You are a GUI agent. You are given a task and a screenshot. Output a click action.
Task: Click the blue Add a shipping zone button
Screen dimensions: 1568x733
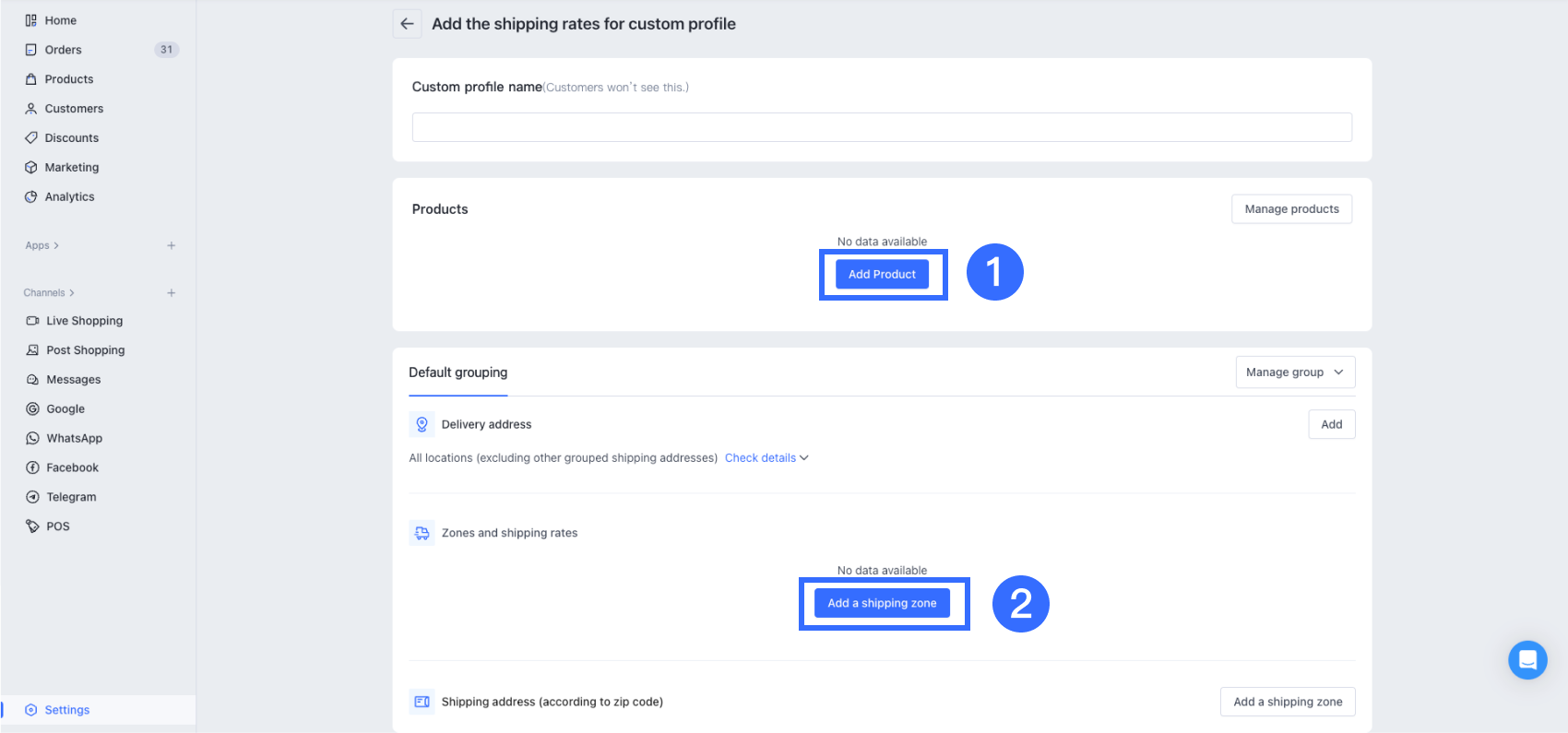pyautogui.click(x=882, y=603)
